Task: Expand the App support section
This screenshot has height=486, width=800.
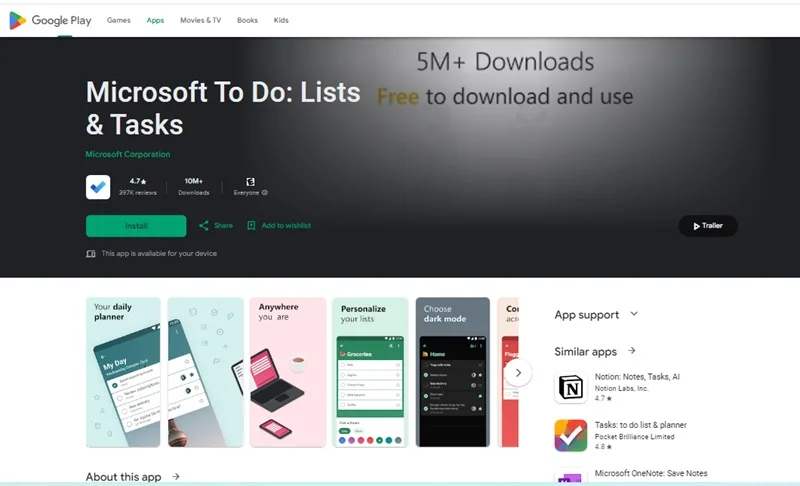Action: tap(634, 314)
